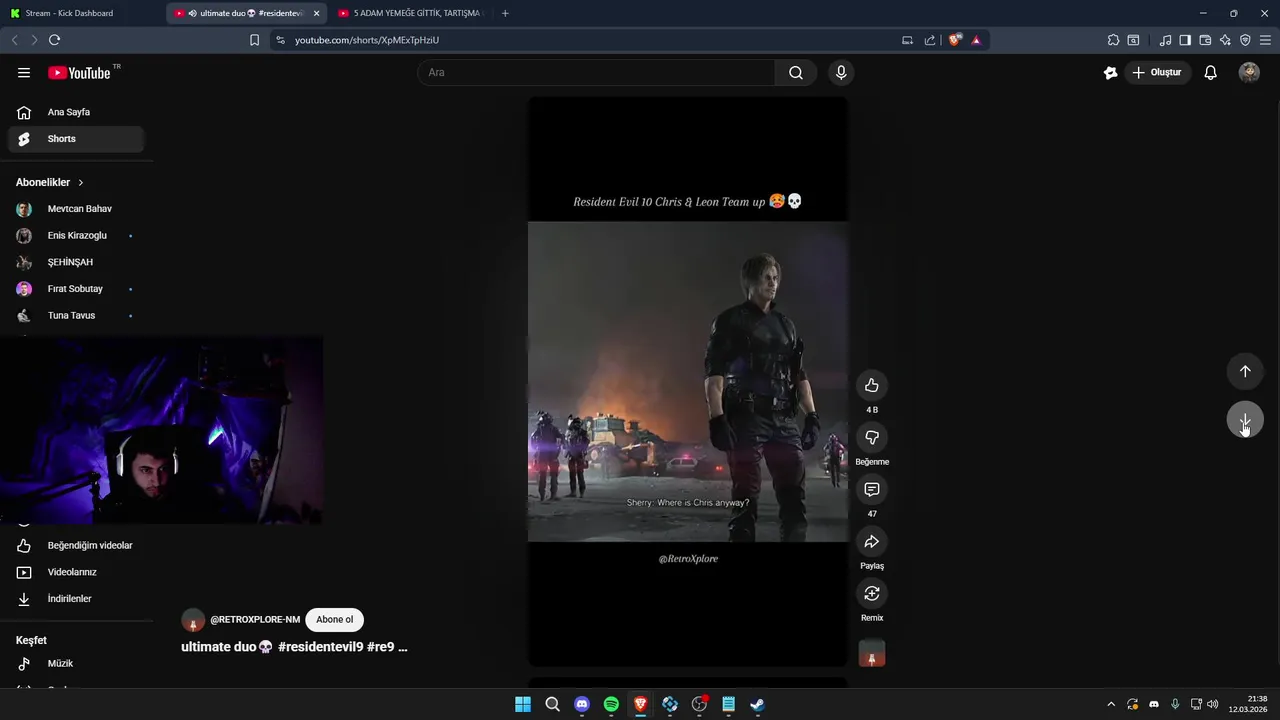This screenshot has height=720, width=1280.
Task: Open YouTube notifications bell
Action: pos(1210,73)
